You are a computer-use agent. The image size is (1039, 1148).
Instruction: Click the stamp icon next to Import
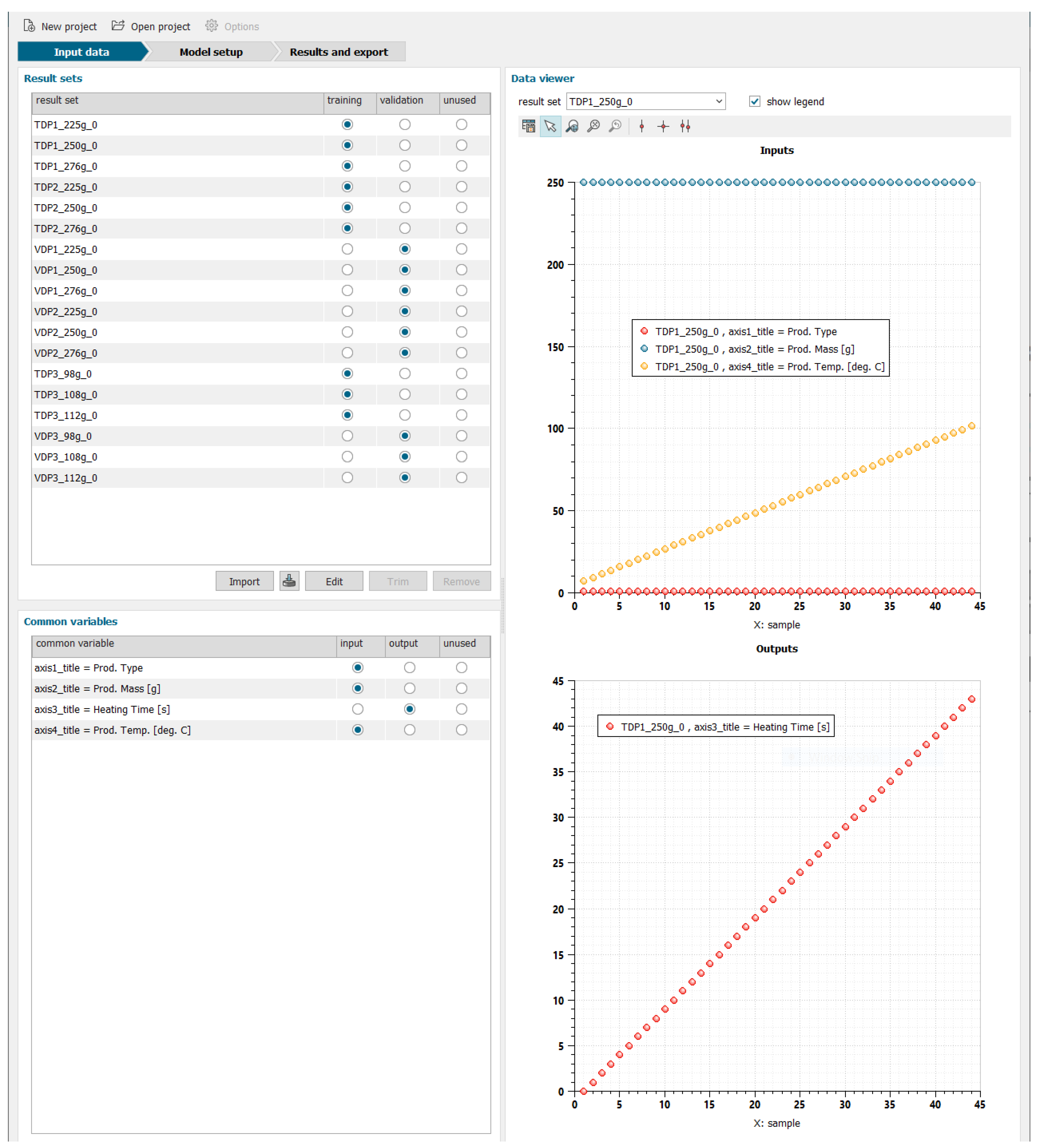pos(289,581)
